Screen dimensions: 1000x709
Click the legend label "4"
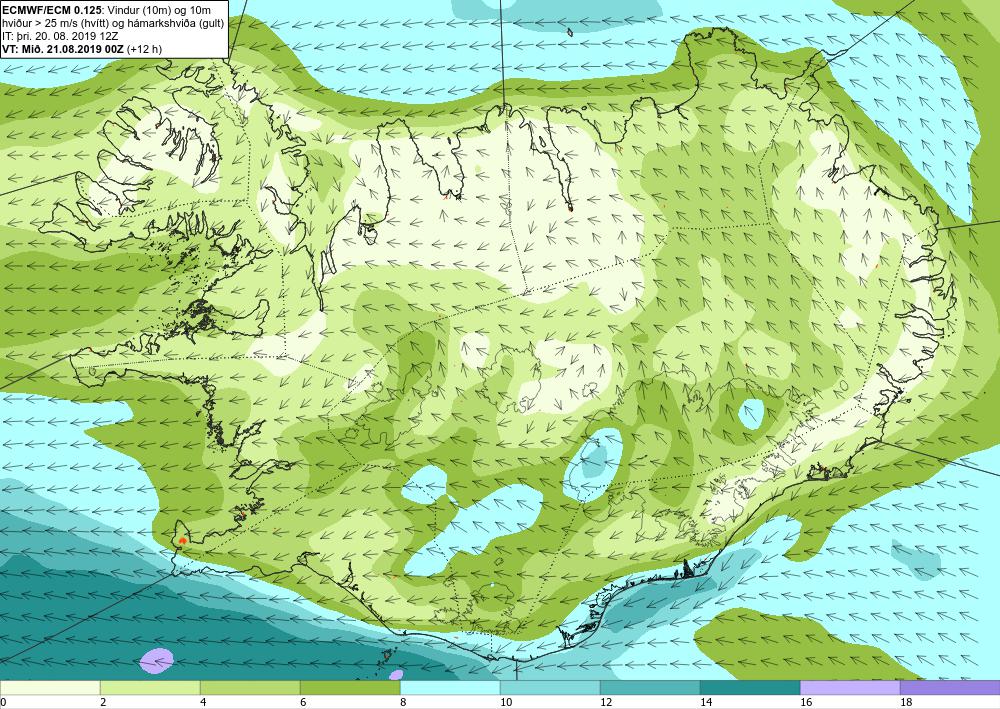coord(203,703)
